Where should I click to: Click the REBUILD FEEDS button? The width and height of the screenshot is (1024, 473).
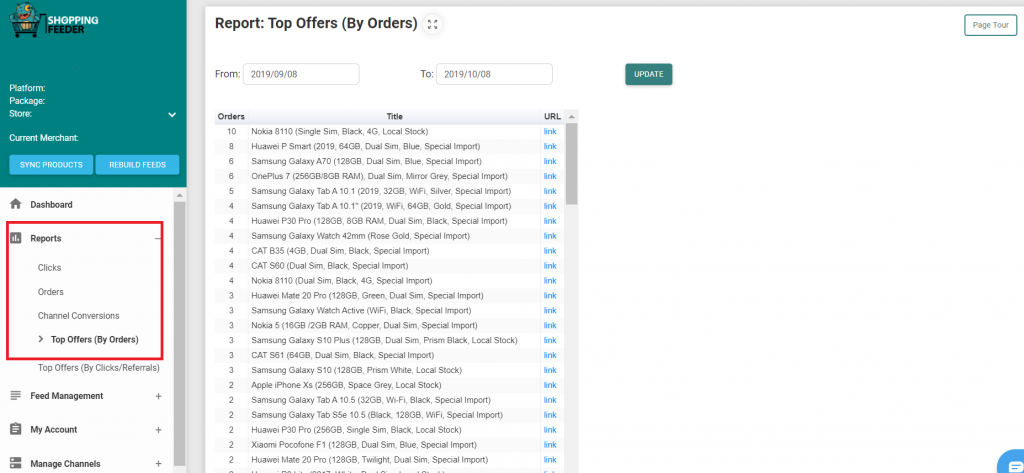pyautogui.click(x=137, y=165)
